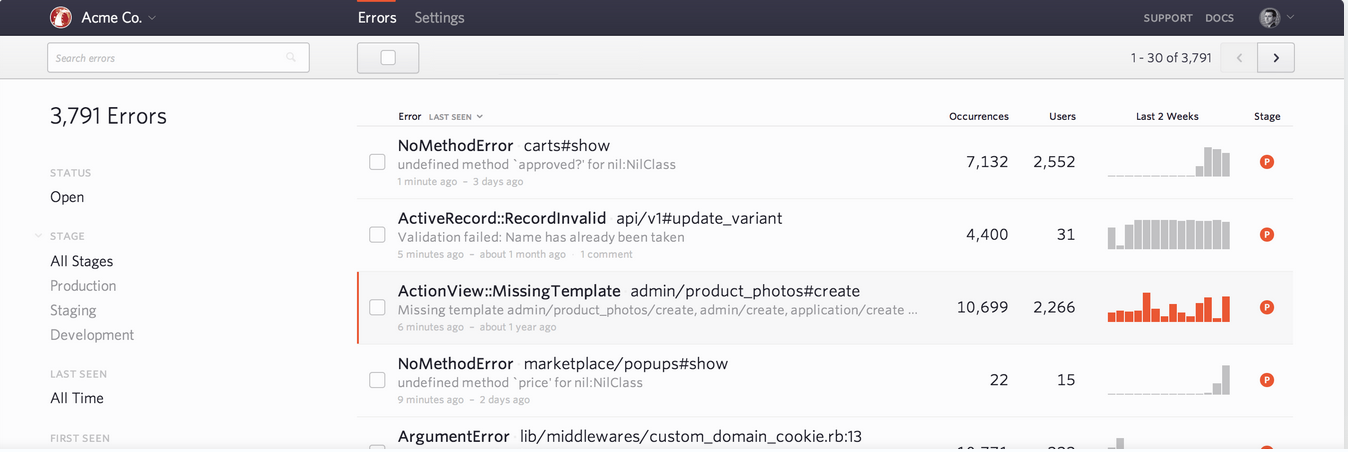Select the All Stages filter
1348x452 pixels.
(82, 261)
